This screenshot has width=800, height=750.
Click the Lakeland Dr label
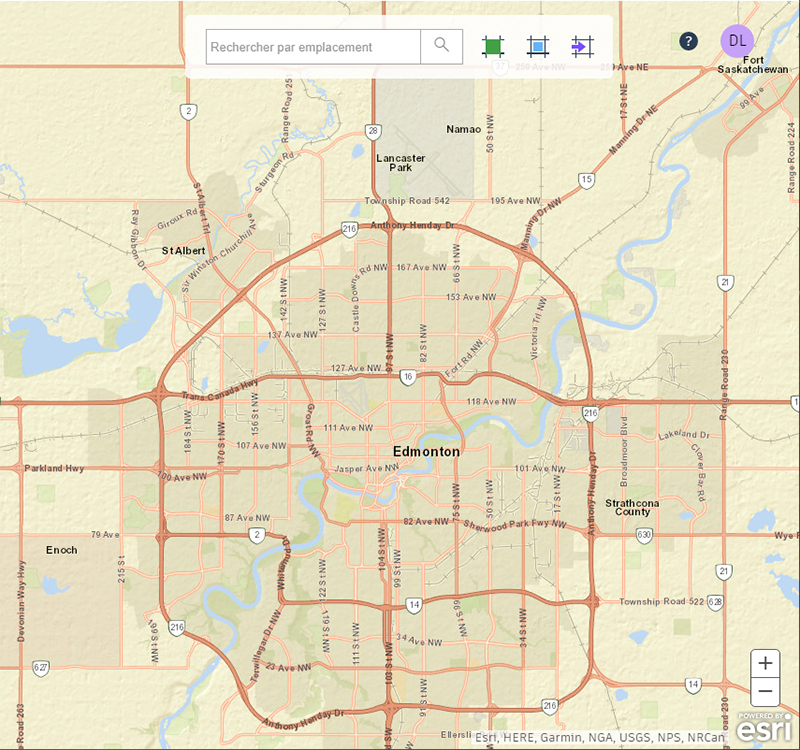[684, 435]
